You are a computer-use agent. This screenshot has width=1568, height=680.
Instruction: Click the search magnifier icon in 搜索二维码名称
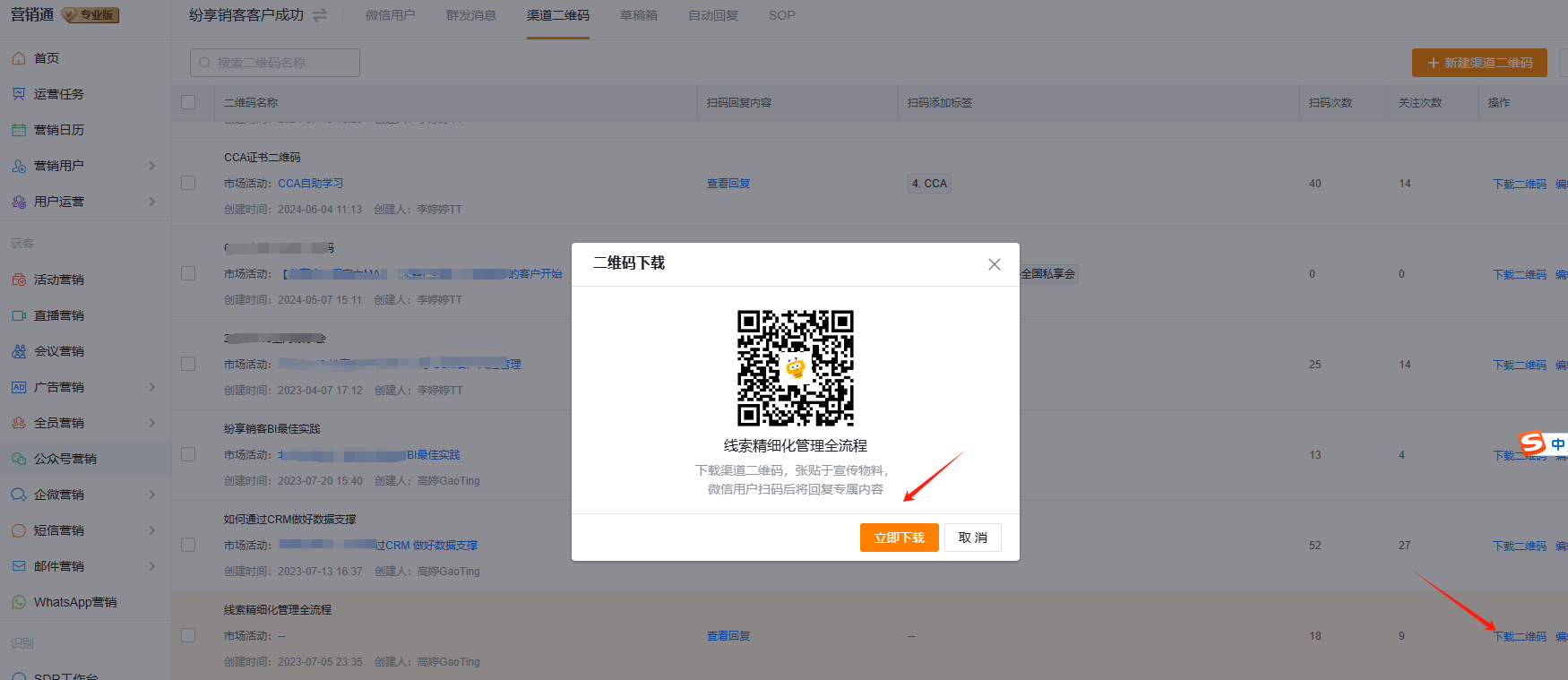pyautogui.click(x=205, y=63)
